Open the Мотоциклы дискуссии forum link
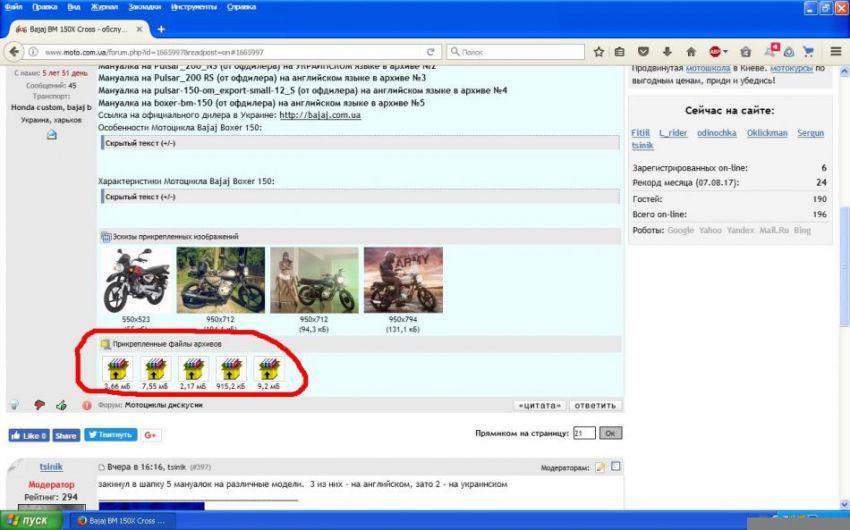 [x=164, y=405]
